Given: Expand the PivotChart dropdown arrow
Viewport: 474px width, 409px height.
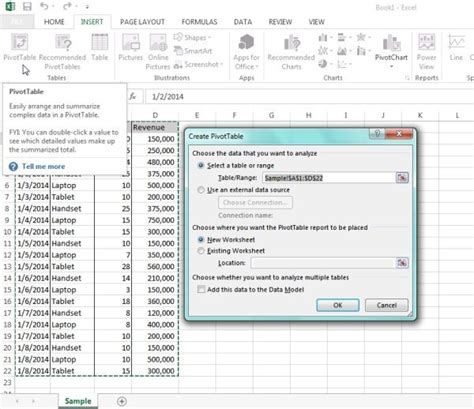Looking at the screenshot, I should (x=391, y=67).
